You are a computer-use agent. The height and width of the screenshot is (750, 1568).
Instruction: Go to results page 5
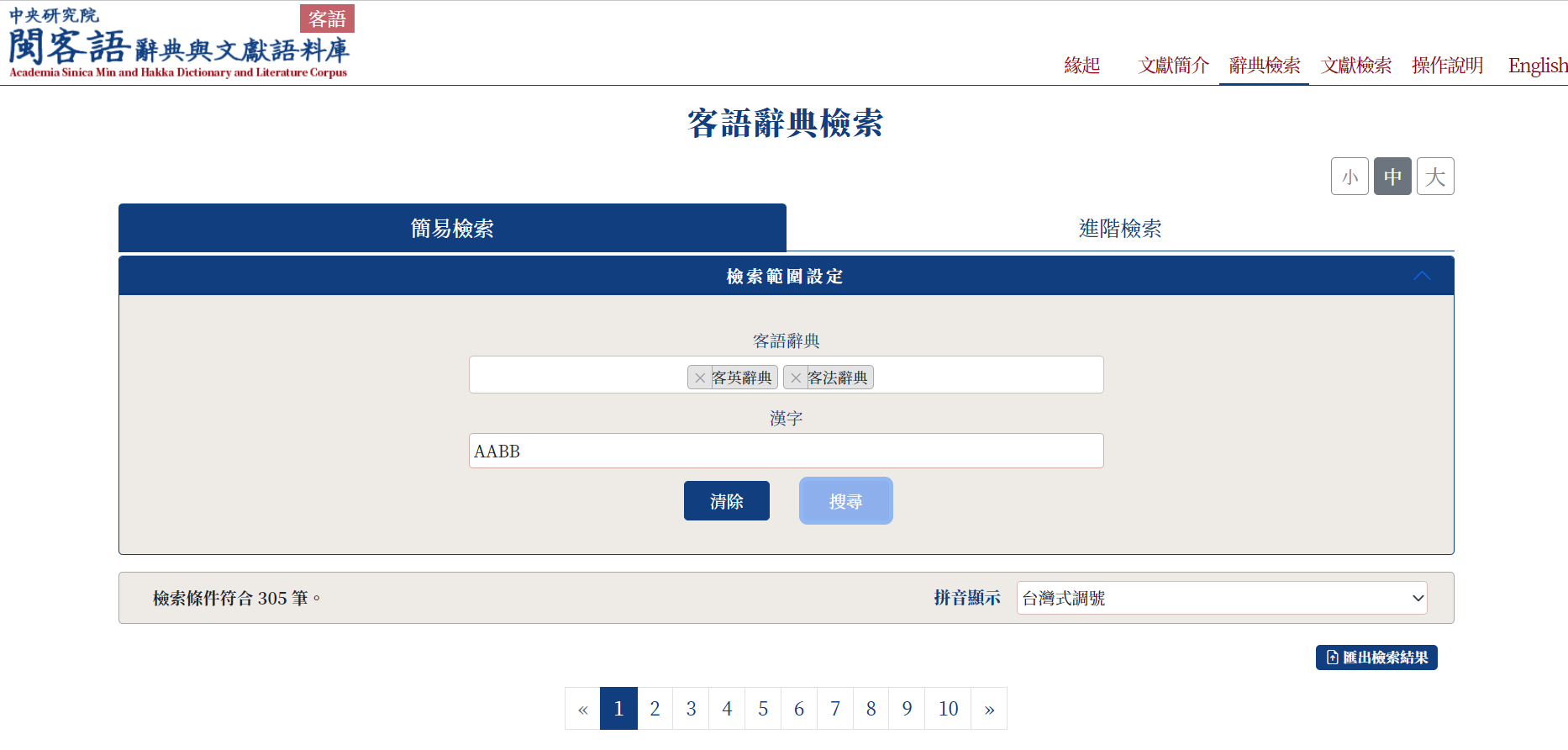click(x=763, y=709)
